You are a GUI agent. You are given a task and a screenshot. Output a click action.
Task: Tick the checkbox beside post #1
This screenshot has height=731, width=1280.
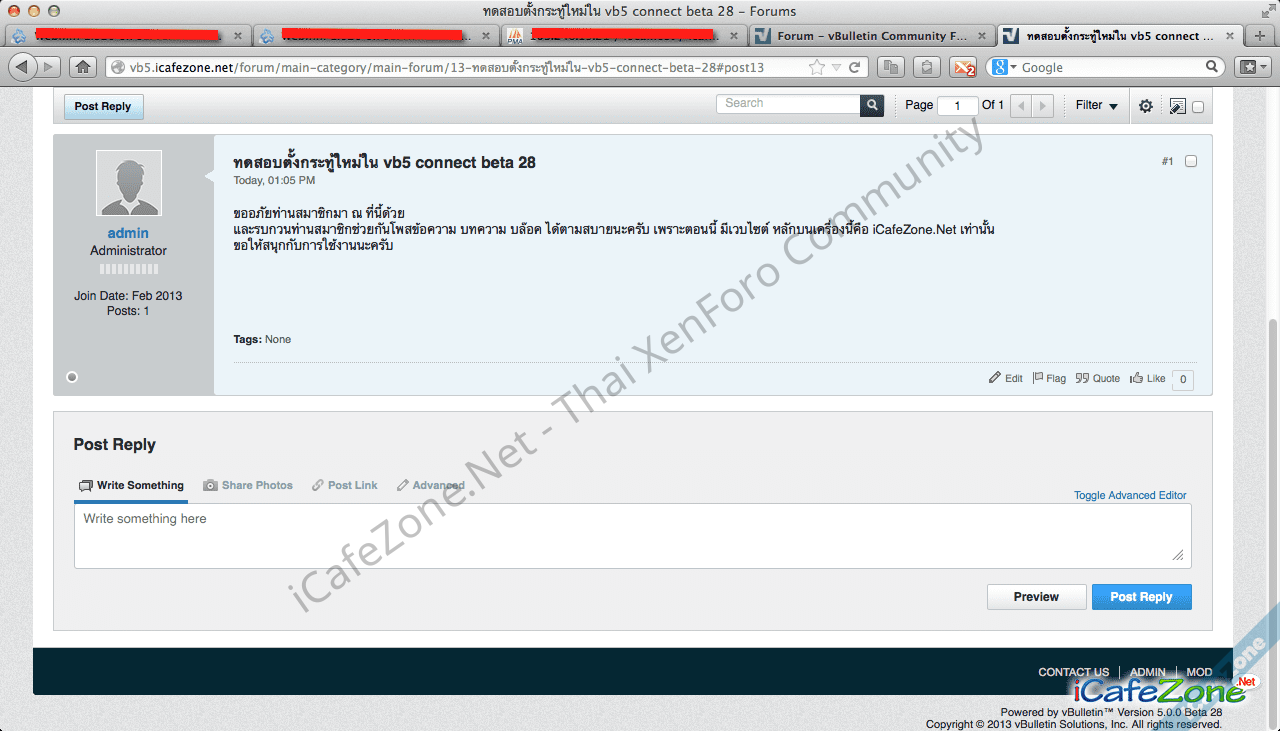[1191, 161]
